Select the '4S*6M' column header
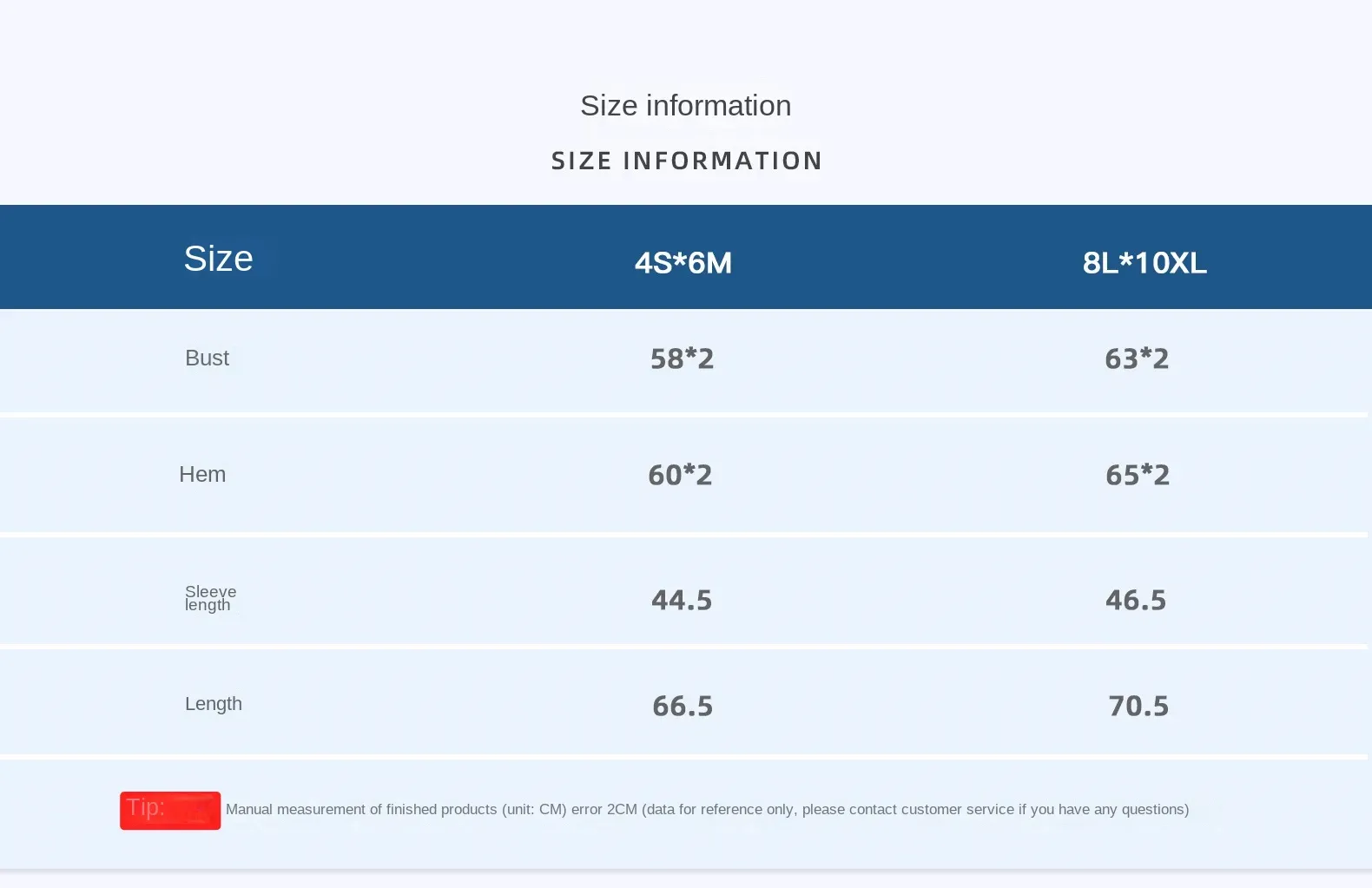 click(683, 263)
